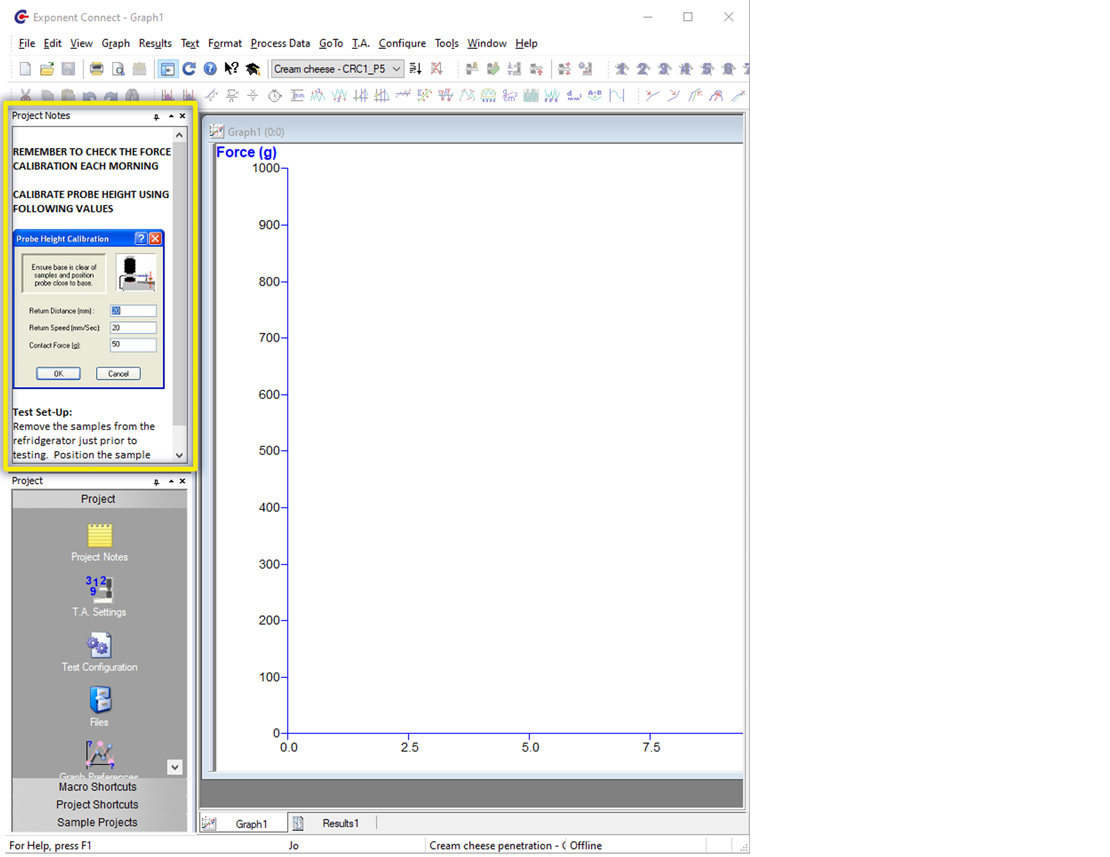Click the green refresh toolbar icon
Viewport: 1110px width, 857px height.
pos(189,68)
